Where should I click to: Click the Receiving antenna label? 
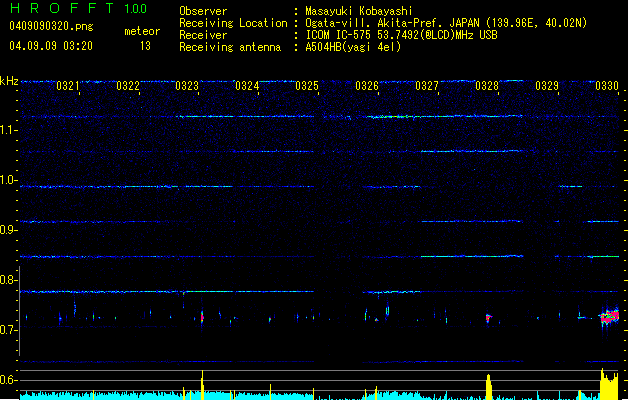230,47
